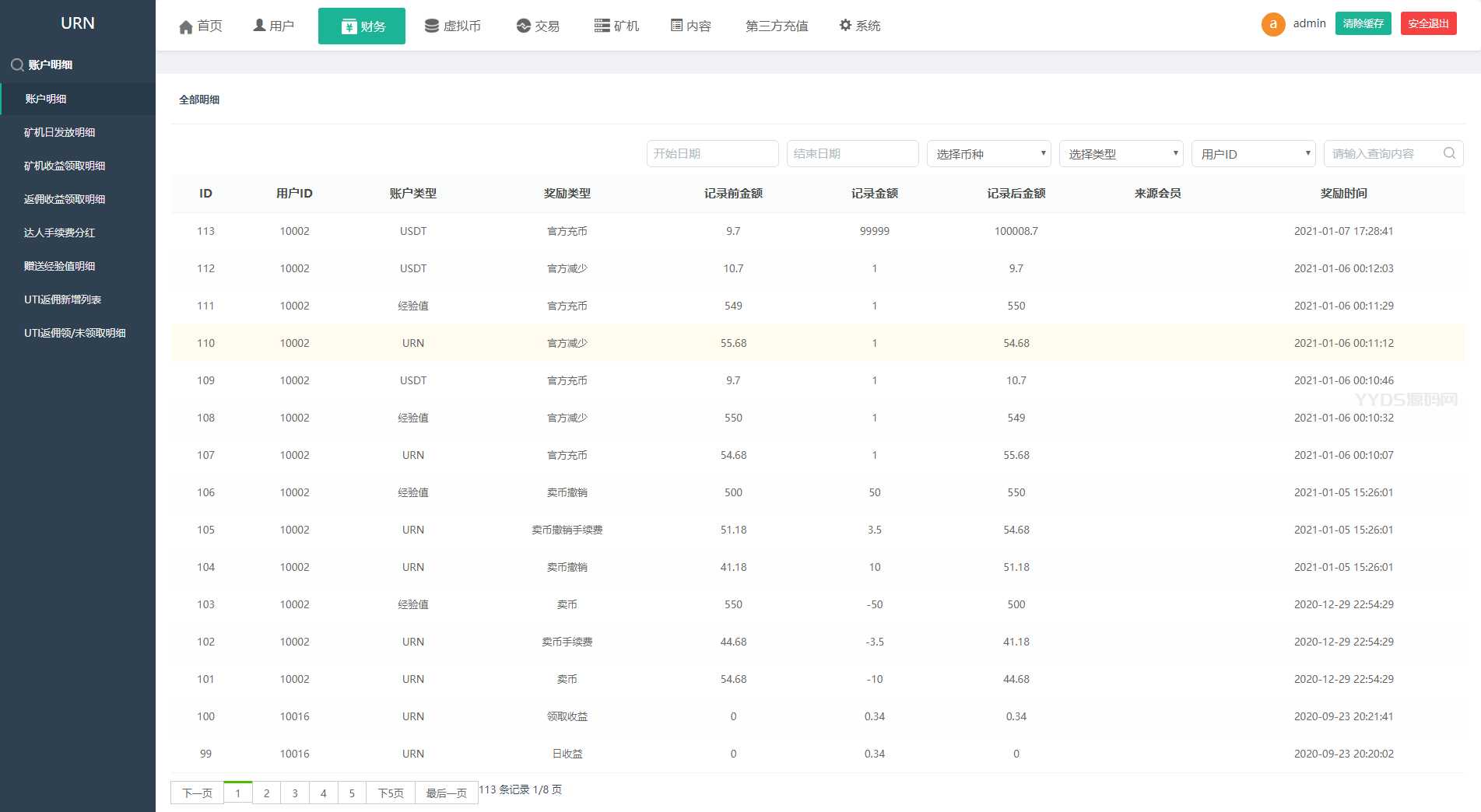Click the virtual coin stack icon
The width and height of the screenshot is (1481, 812).
[x=431, y=26]
